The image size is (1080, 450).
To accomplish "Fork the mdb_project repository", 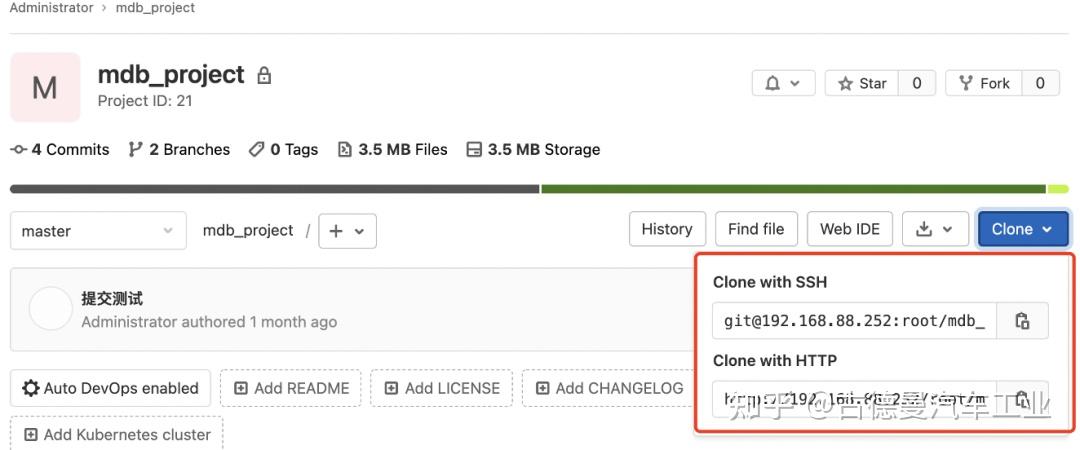I will [984, 83].
